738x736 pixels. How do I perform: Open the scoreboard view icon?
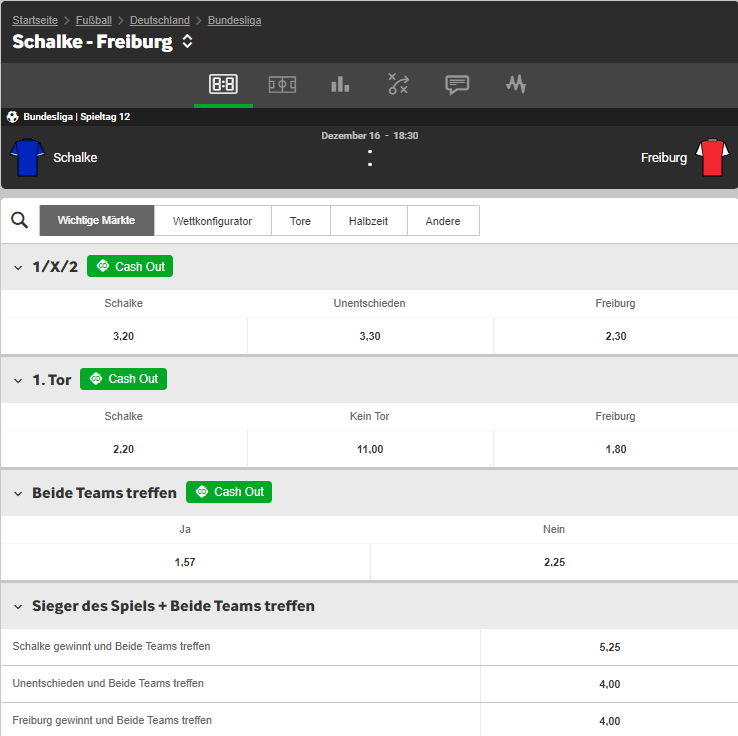click(223, 84)
